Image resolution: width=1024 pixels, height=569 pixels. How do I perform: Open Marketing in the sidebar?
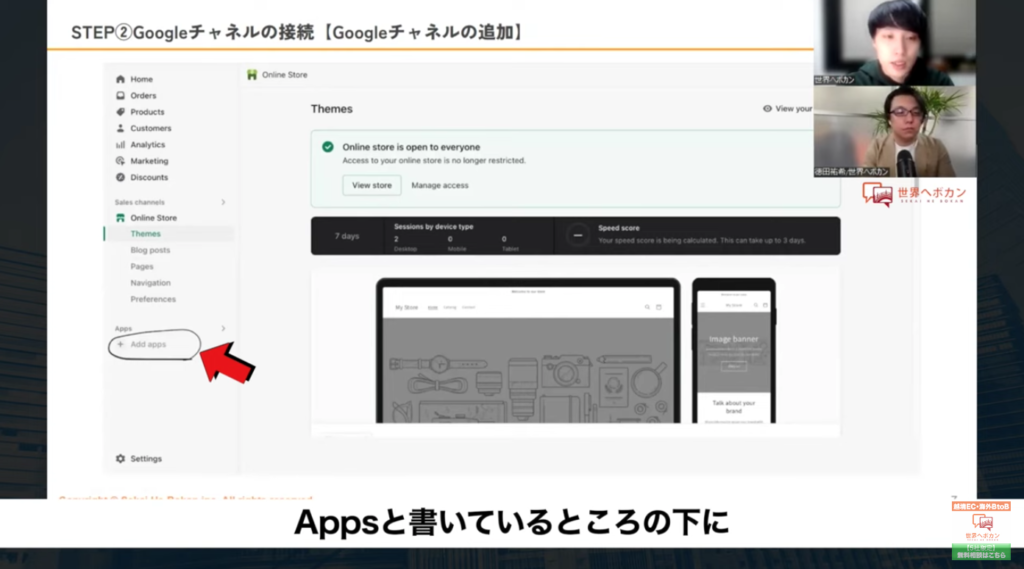pyautogui.click(x=149, y=161)
